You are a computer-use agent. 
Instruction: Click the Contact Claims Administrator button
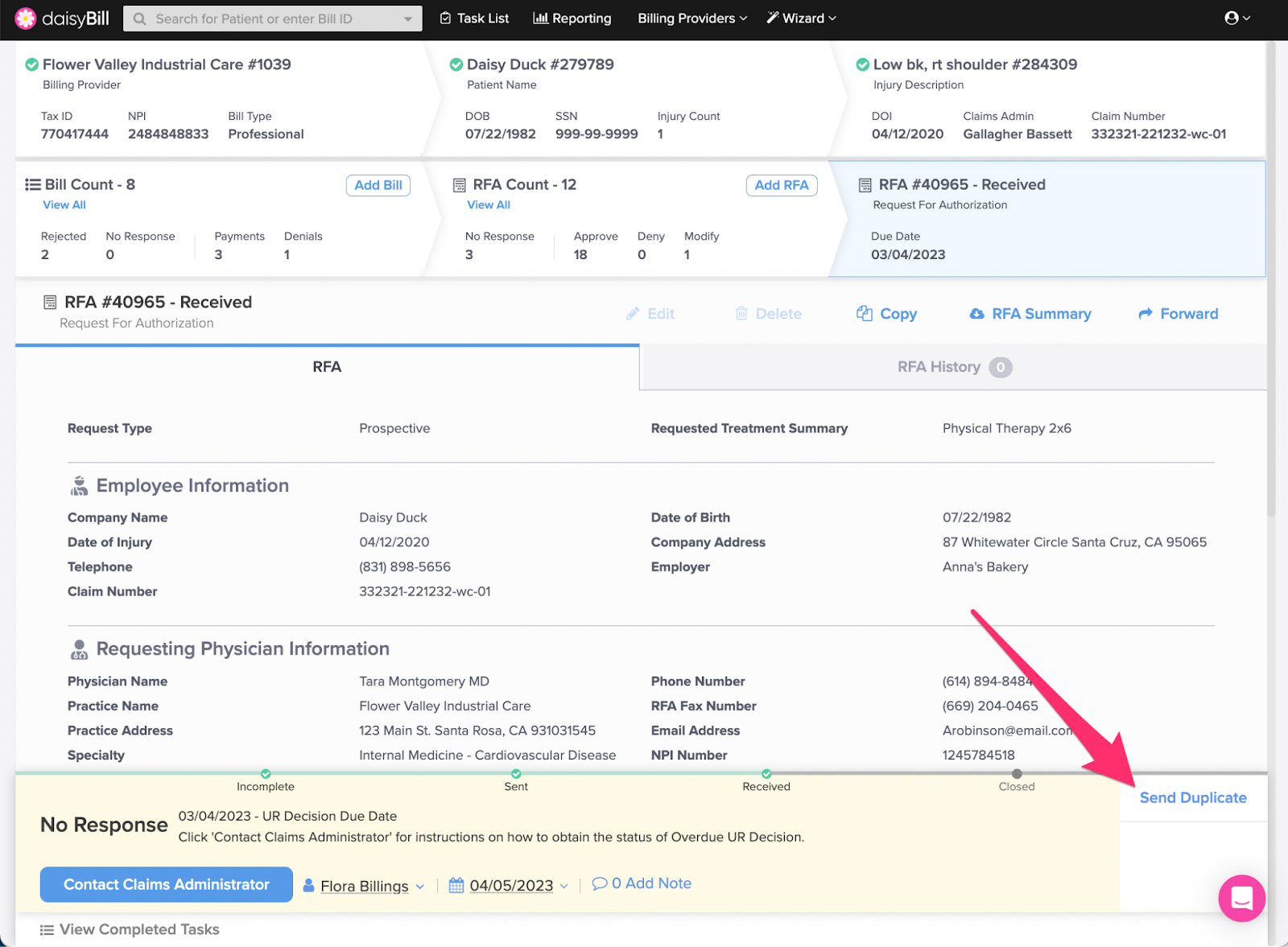coord(167,884)
